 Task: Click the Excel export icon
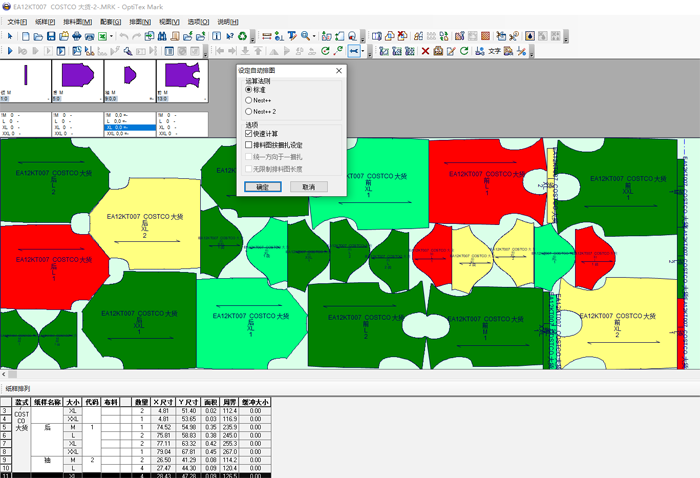103,37
